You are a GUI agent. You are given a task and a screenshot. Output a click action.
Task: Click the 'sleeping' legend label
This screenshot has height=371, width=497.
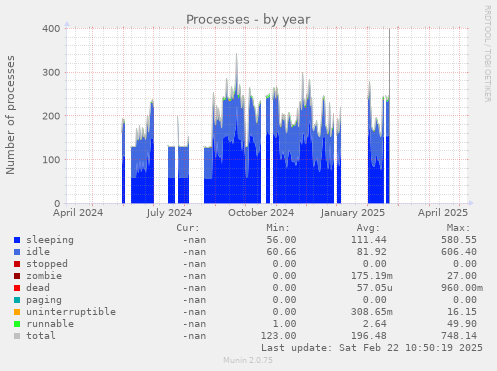50,240
